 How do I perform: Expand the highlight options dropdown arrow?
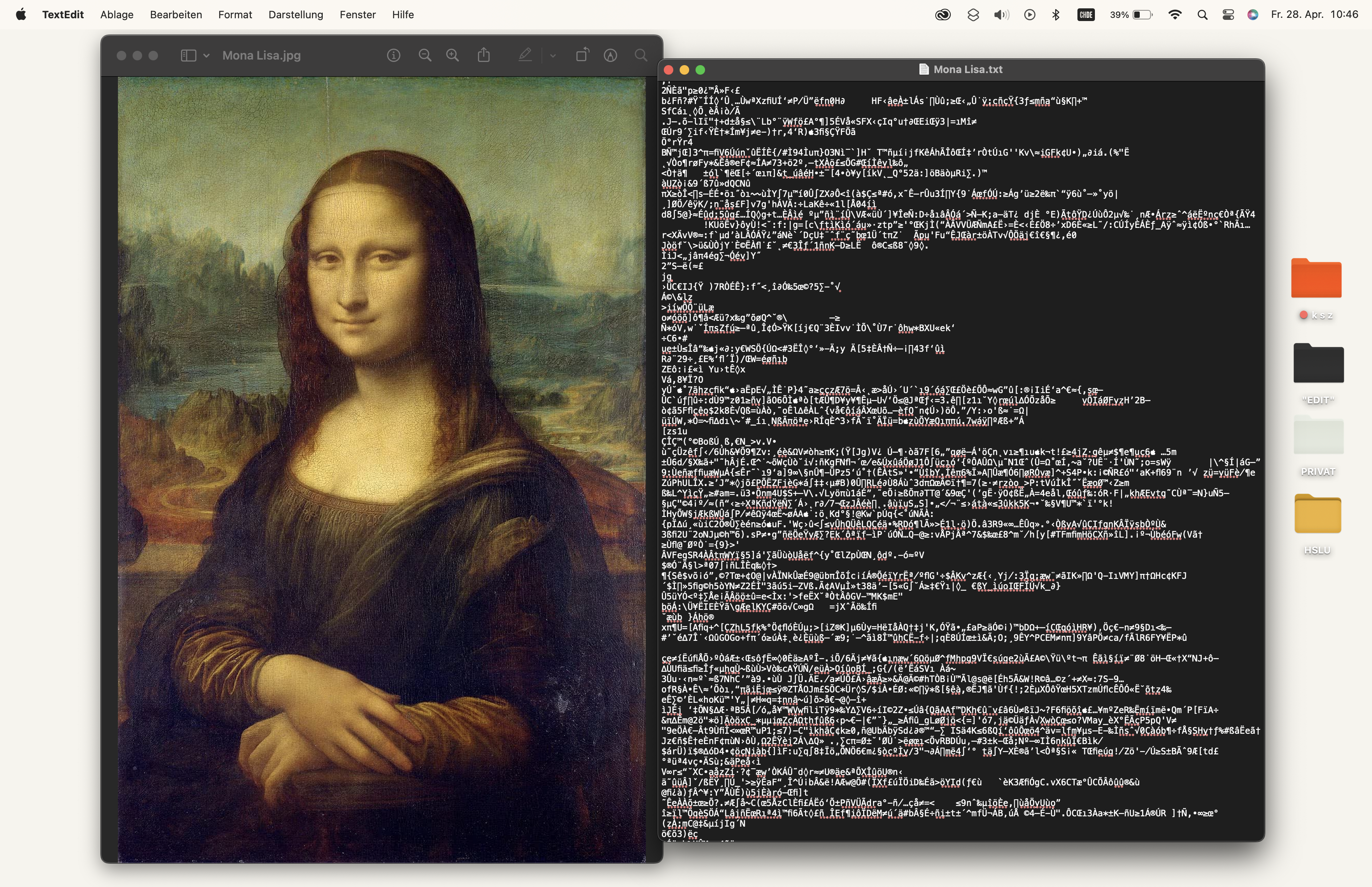point(553,56)
